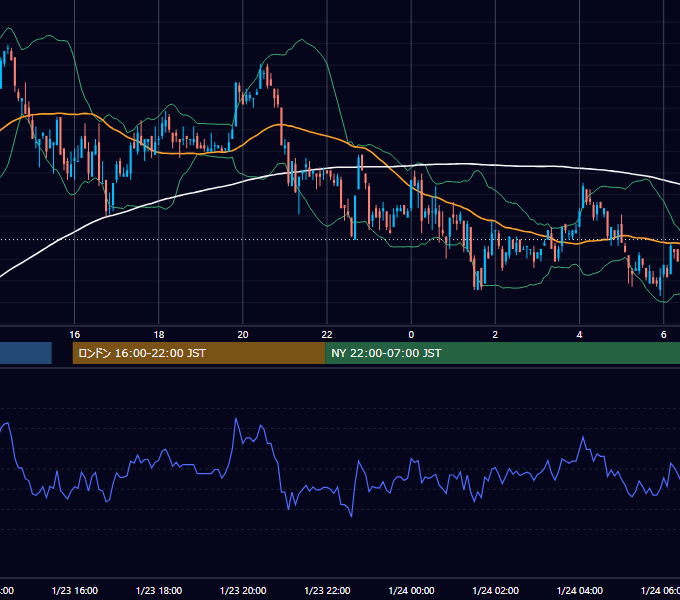Click the 4 hour label on price chart axis

coord(579,335)
